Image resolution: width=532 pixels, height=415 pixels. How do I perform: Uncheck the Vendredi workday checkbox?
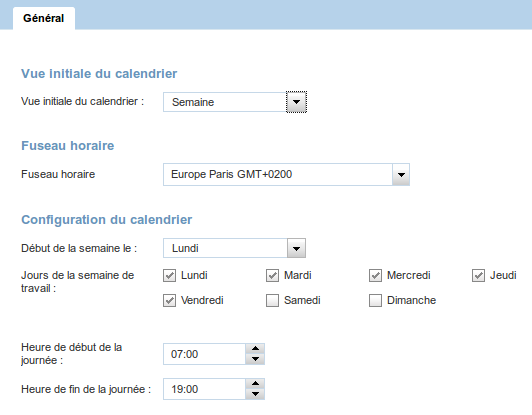point(170,301)
